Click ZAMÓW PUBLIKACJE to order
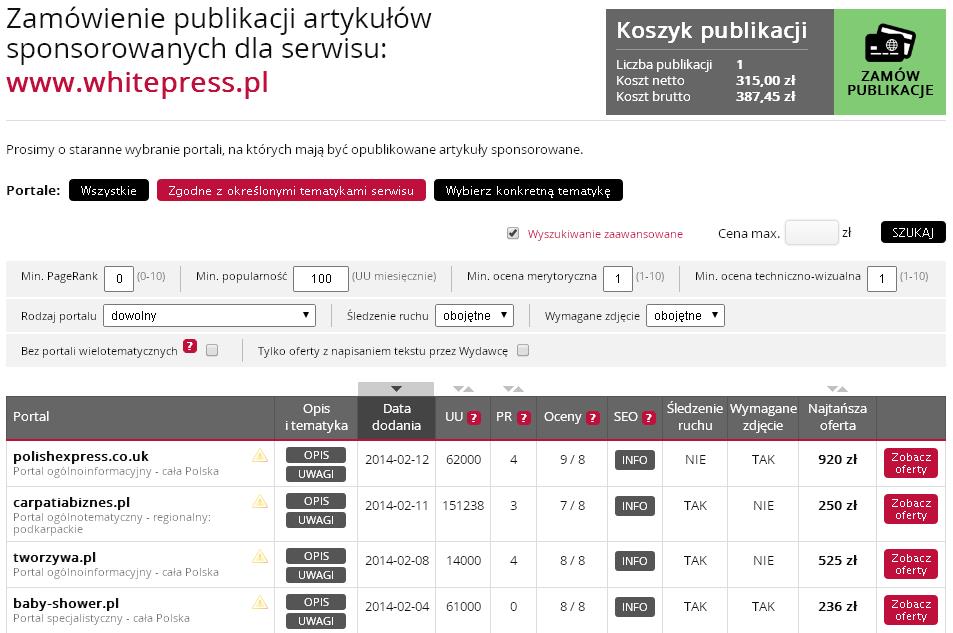This screenshot has height=633, width=953. click(890, 62)
